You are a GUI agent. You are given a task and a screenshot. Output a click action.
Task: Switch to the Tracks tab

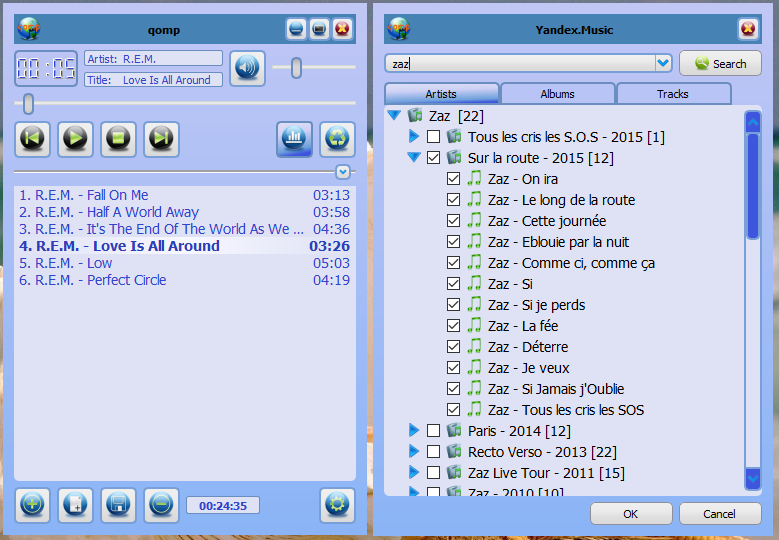[x=673, y=94]
